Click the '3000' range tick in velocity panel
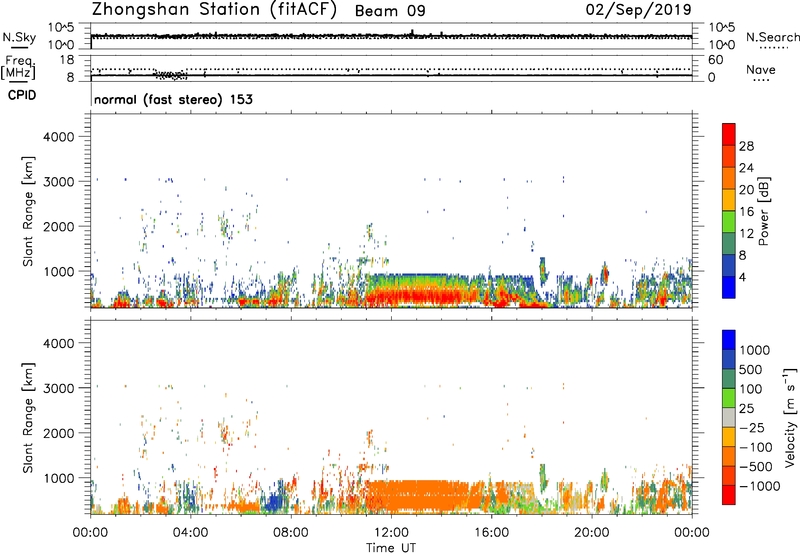This screenshot has width=800, height=554. [59, 388]
